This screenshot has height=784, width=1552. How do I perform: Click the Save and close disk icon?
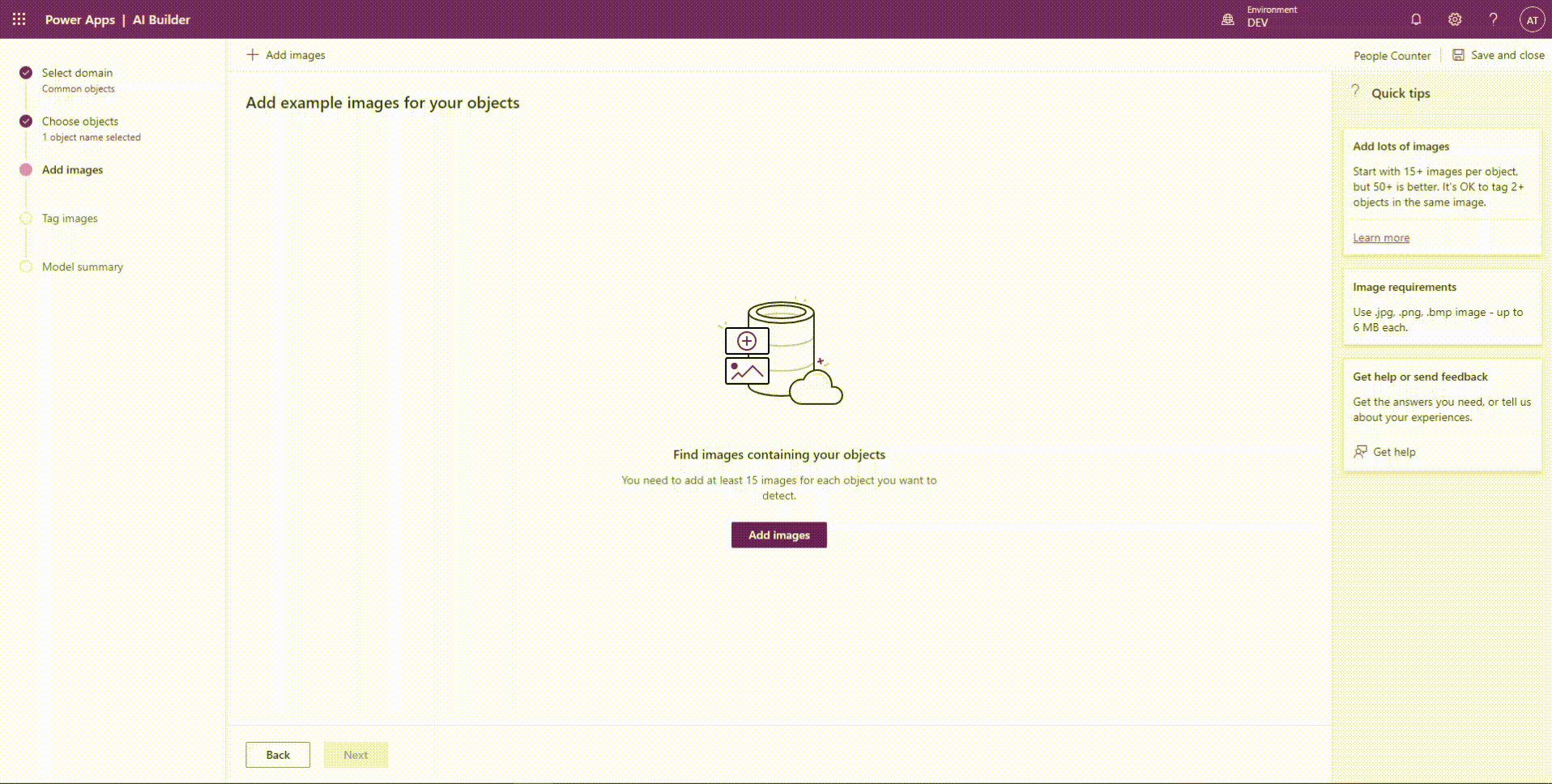click(1458, 55)
